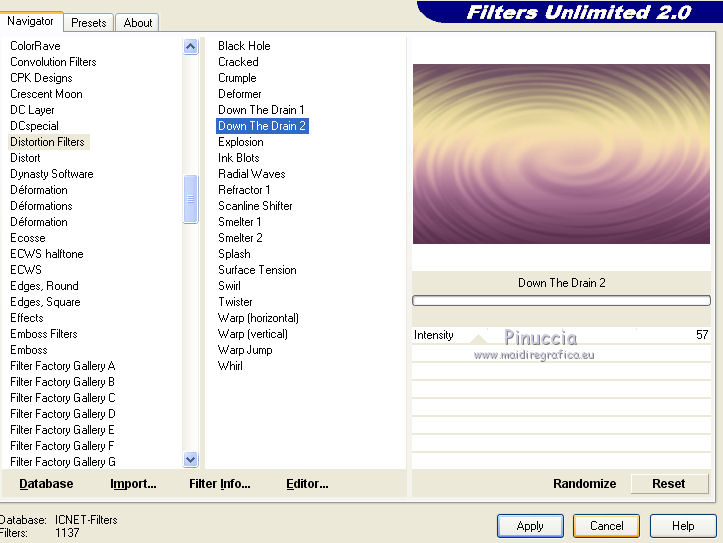Click the Cancel button
The image size is (723, 543).
pyautogui.click(x=606, y=526)
